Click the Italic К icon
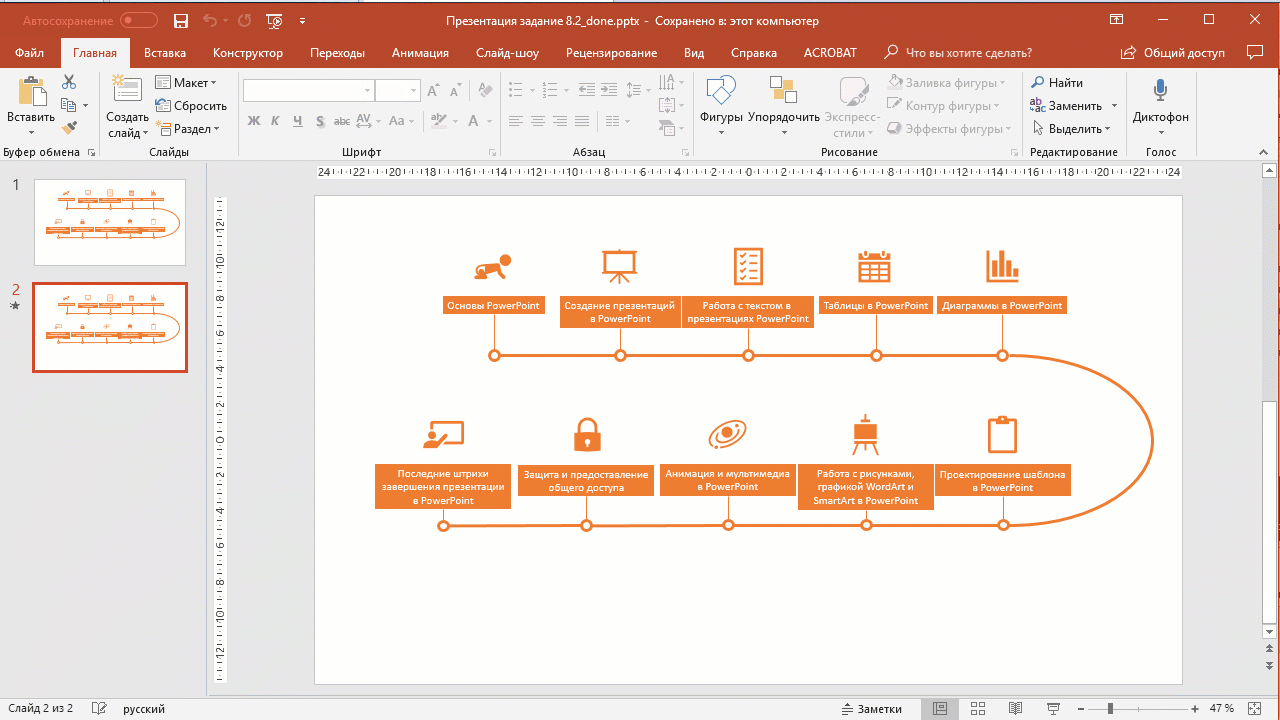1280x720 pixels. [276, 121]
